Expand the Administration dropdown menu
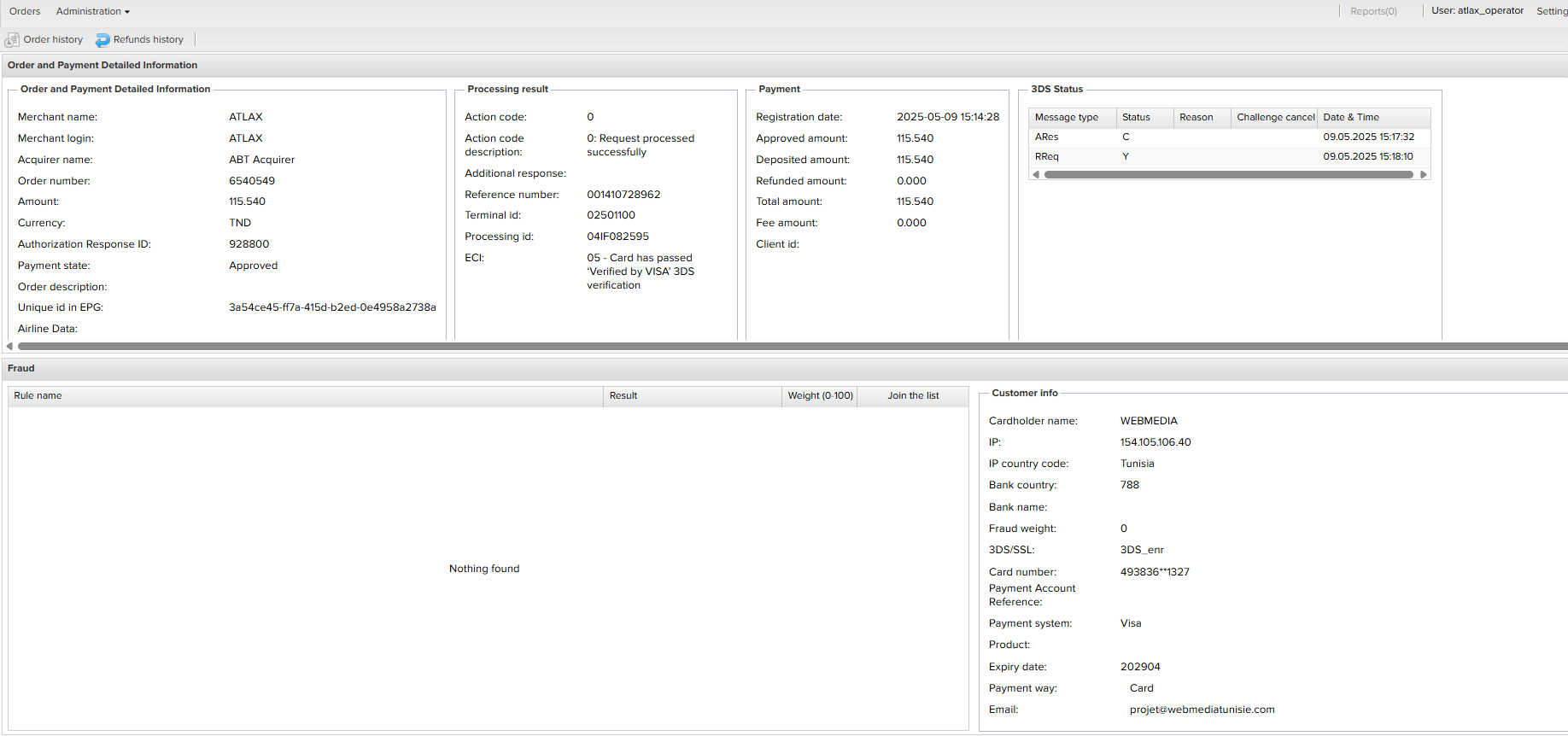1568x736 pixels. (x=92, y=11)
